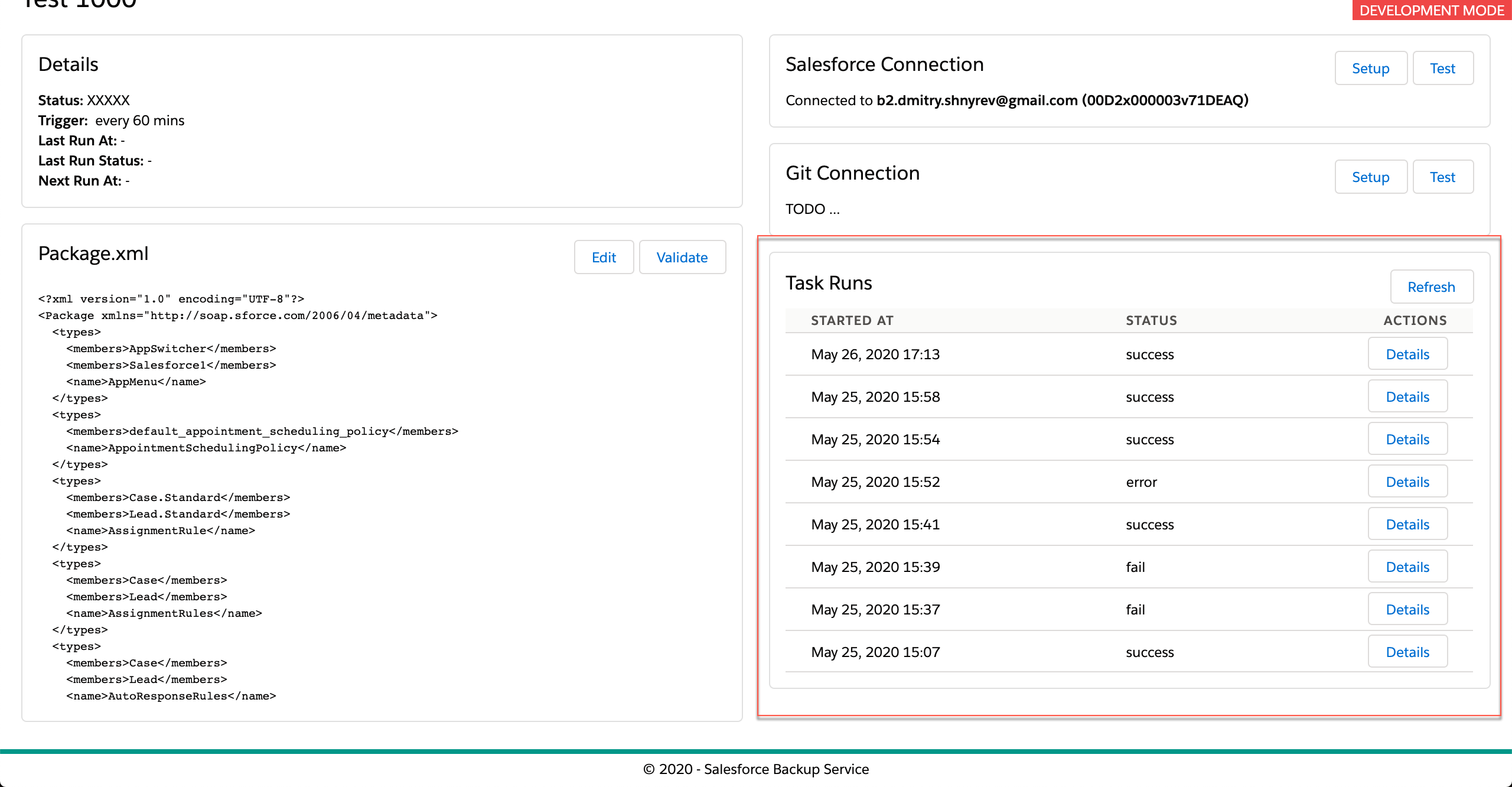Viewport: 1512px width, 787px height.
Task: Edit the Package.xml file
Action: (604, 258)
